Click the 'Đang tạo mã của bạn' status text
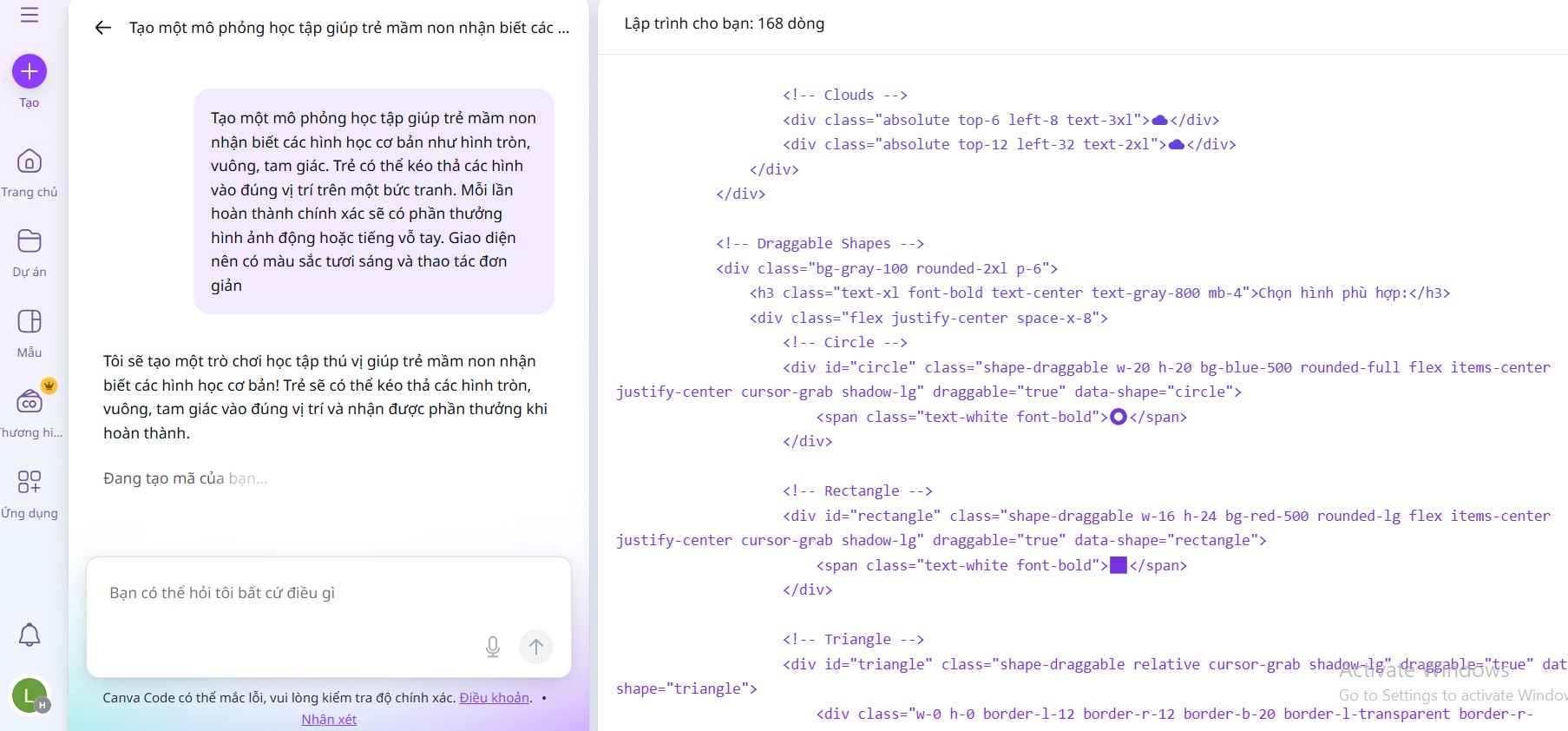1568x731 pixels. pyautogui.click(x=186, y=478)
